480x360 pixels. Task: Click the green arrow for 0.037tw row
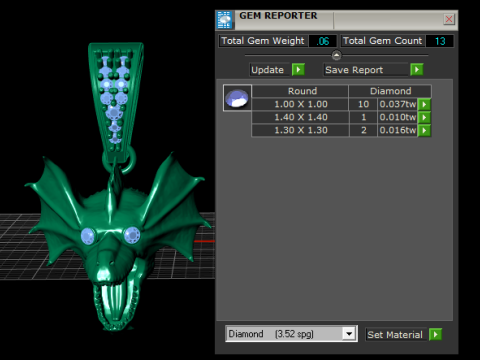(424, 104)
